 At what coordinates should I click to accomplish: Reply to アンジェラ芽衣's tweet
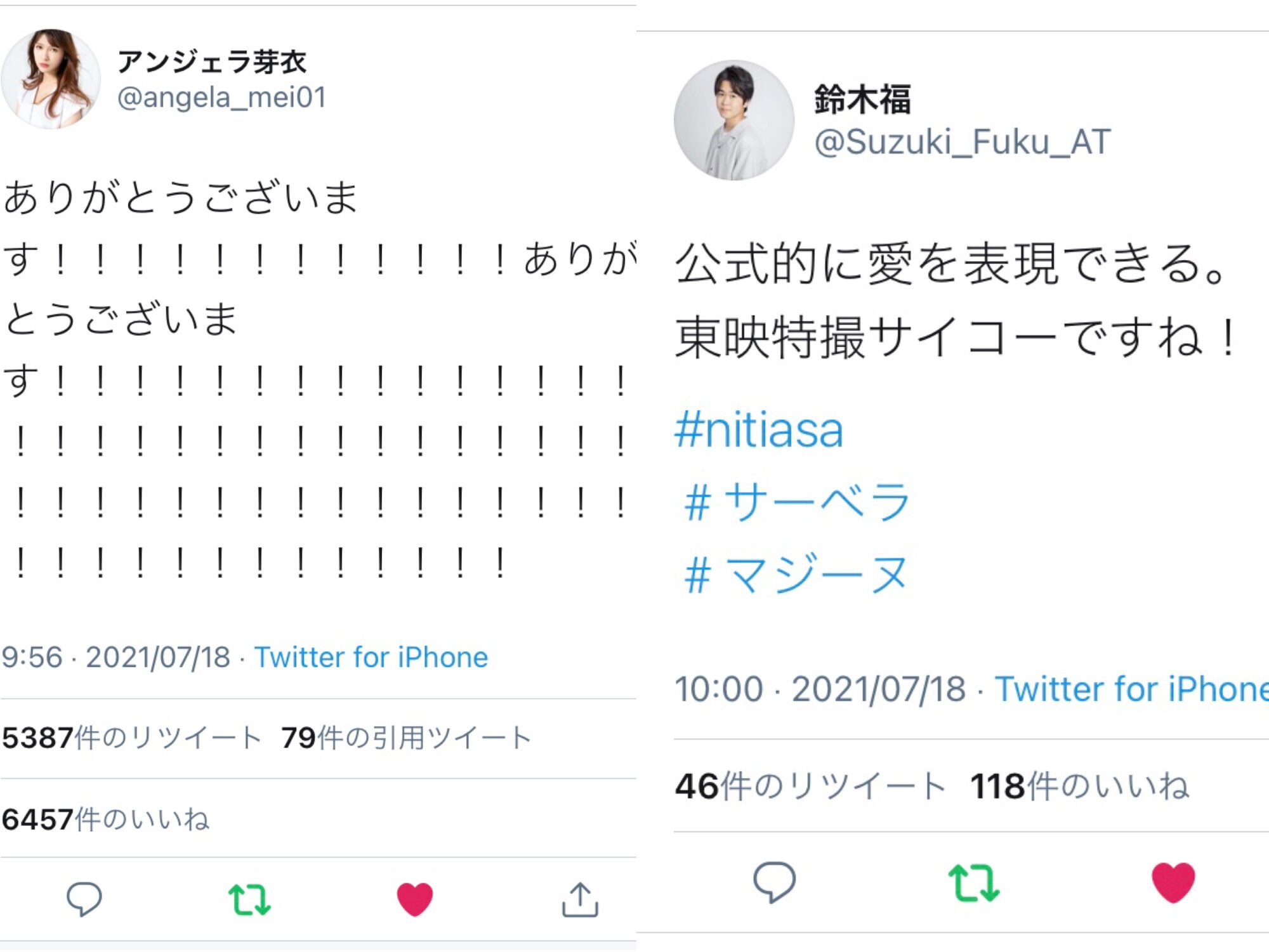[84, 899]
